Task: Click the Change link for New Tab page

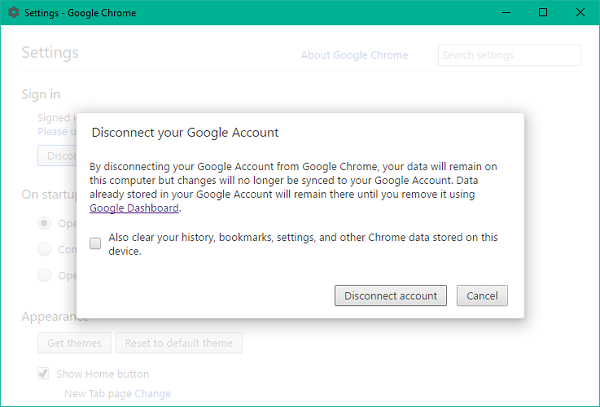Action: (153, 394)
